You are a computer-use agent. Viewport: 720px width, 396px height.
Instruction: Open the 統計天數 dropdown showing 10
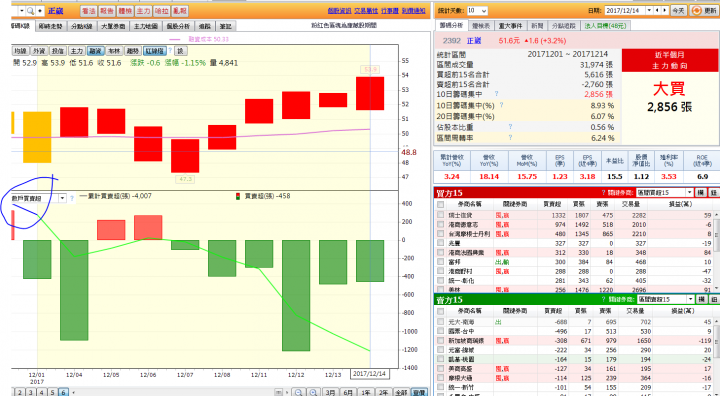[478, 11]
